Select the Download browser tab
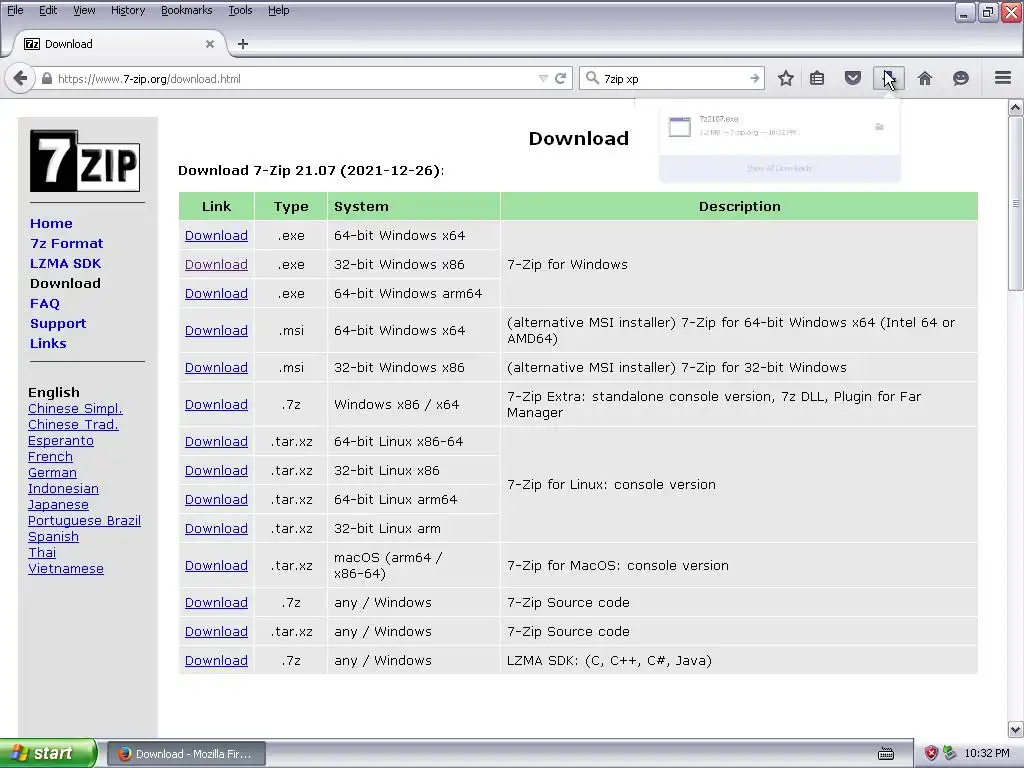Viewport: 1024px width, 768px height. click(x=118, y=44)
